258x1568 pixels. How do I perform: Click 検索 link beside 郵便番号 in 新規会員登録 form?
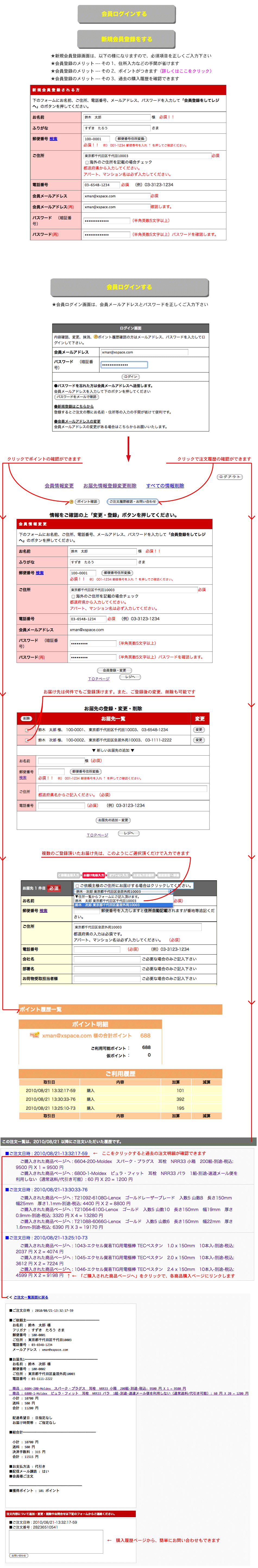54,139
